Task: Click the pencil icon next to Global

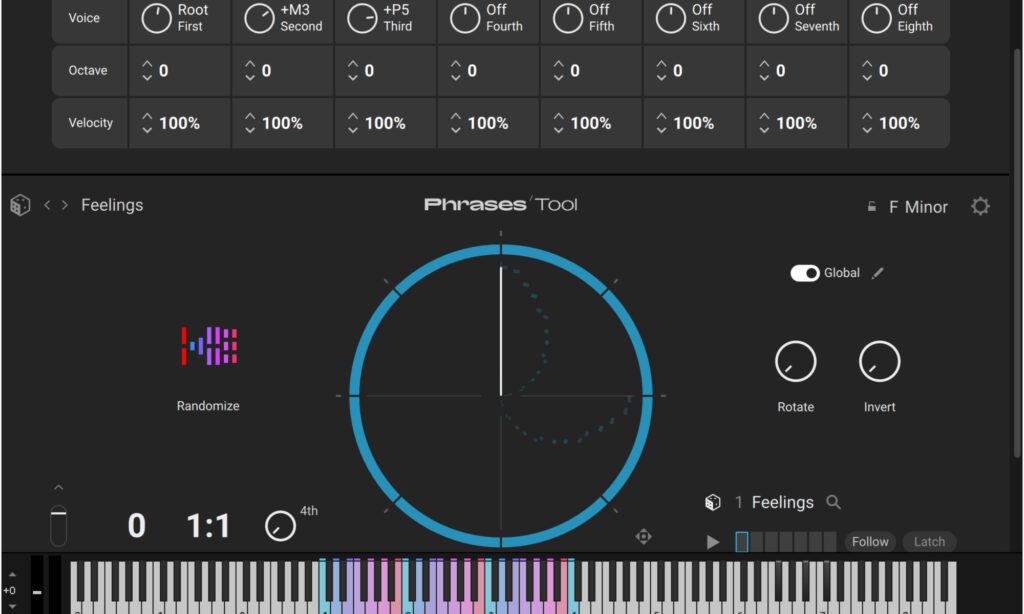Action: pyautogui.click(x=878, y=272)
